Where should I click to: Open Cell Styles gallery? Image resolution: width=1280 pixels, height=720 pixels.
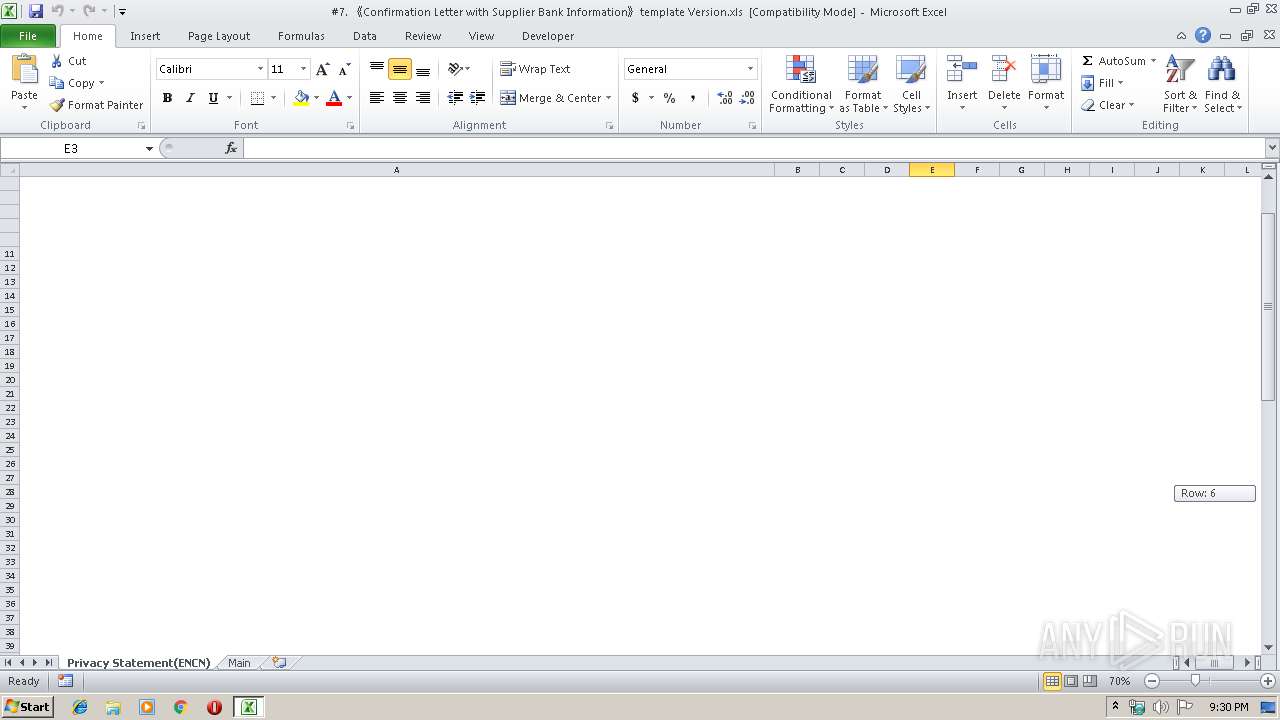(x=911, y=84)
